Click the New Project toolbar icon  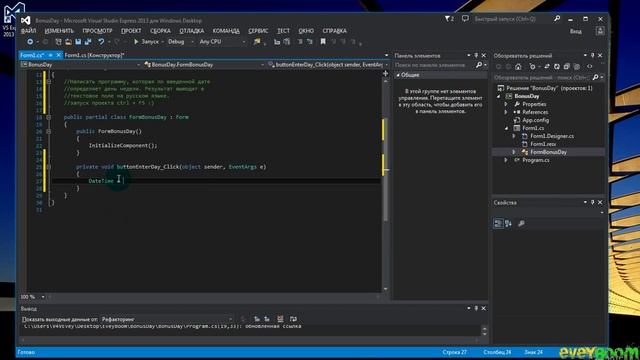point(58,42)
